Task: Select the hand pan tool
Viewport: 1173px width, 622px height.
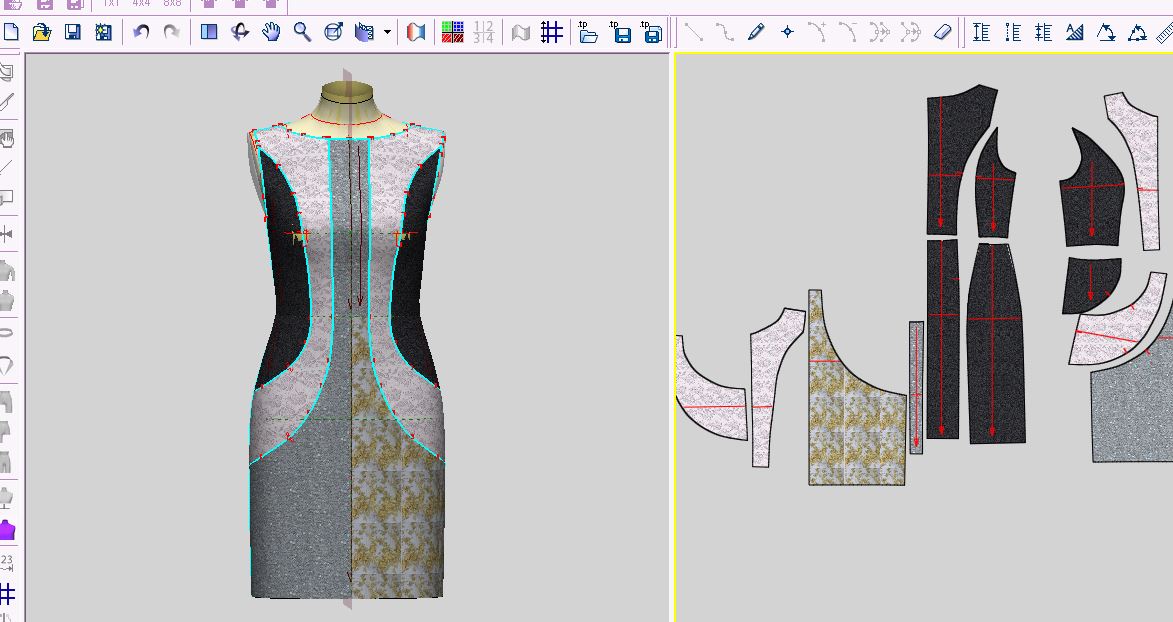Action: (271, 32)
